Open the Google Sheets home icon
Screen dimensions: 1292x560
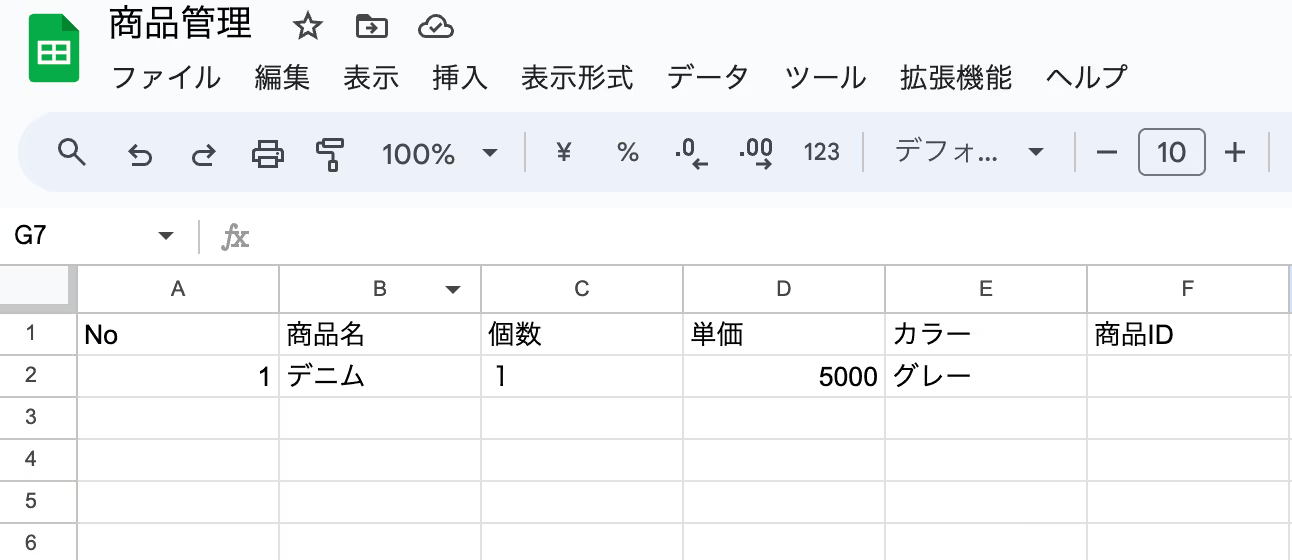pos(54,49)
